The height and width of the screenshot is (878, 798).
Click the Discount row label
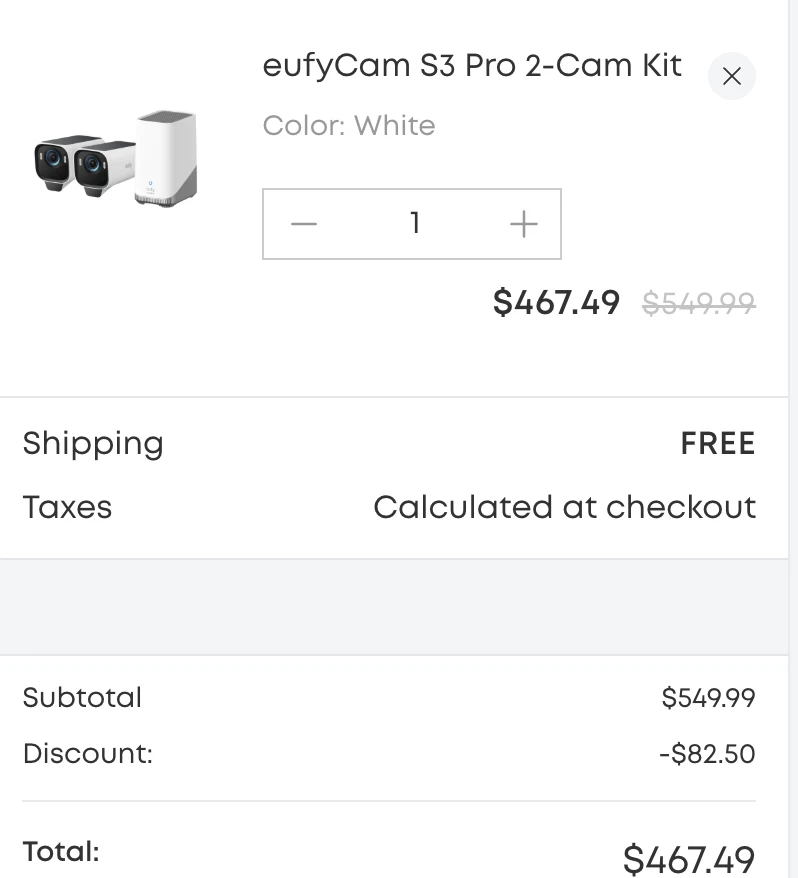pos(87,753)
